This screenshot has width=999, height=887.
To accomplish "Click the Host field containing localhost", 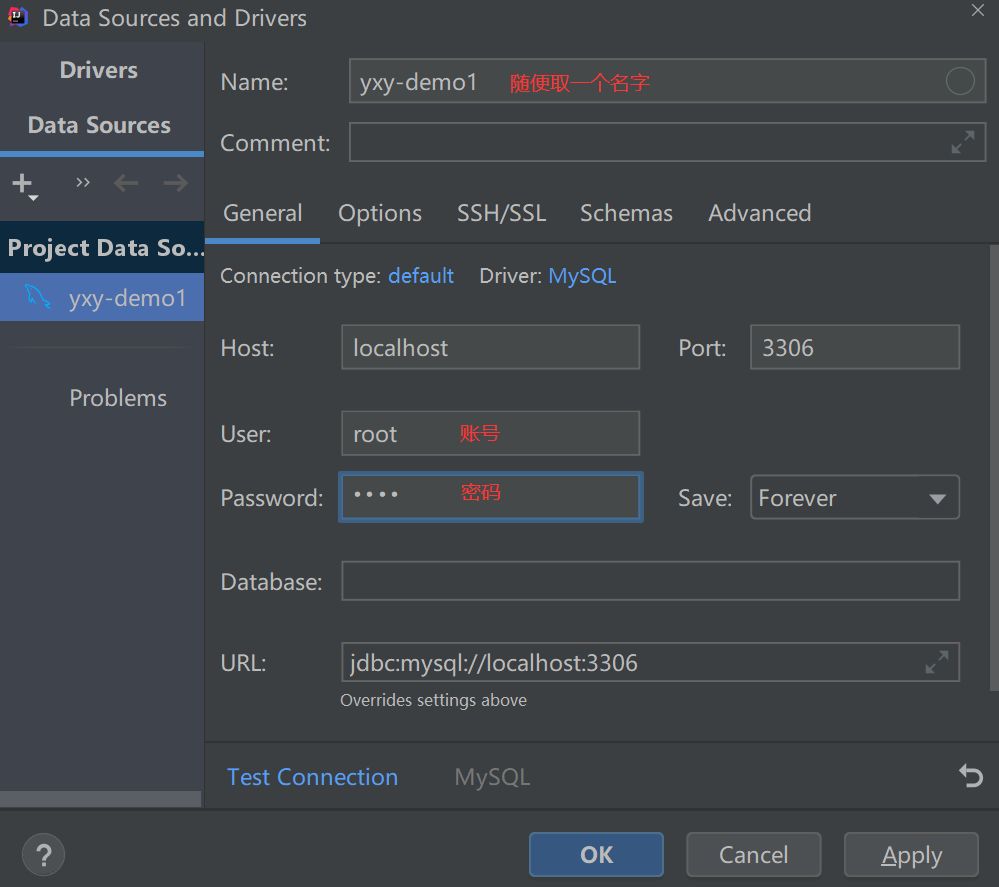I will coord(491,347).
